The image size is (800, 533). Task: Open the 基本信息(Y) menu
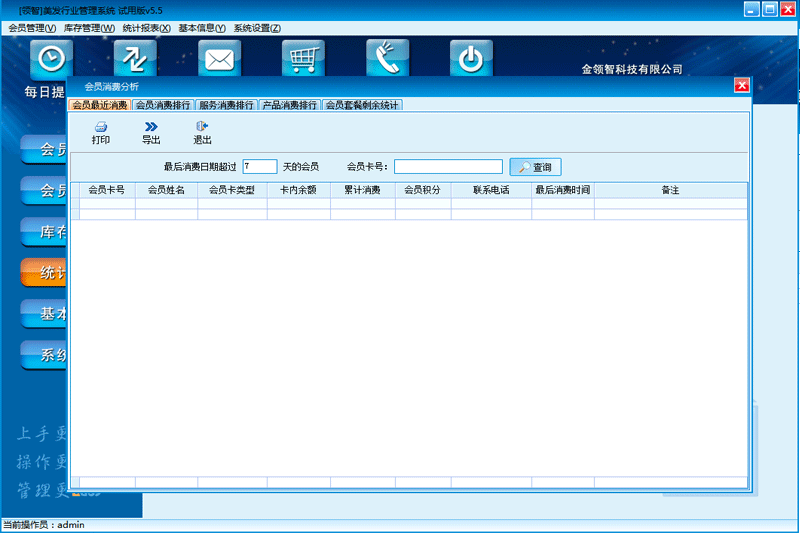click(202, 28)
